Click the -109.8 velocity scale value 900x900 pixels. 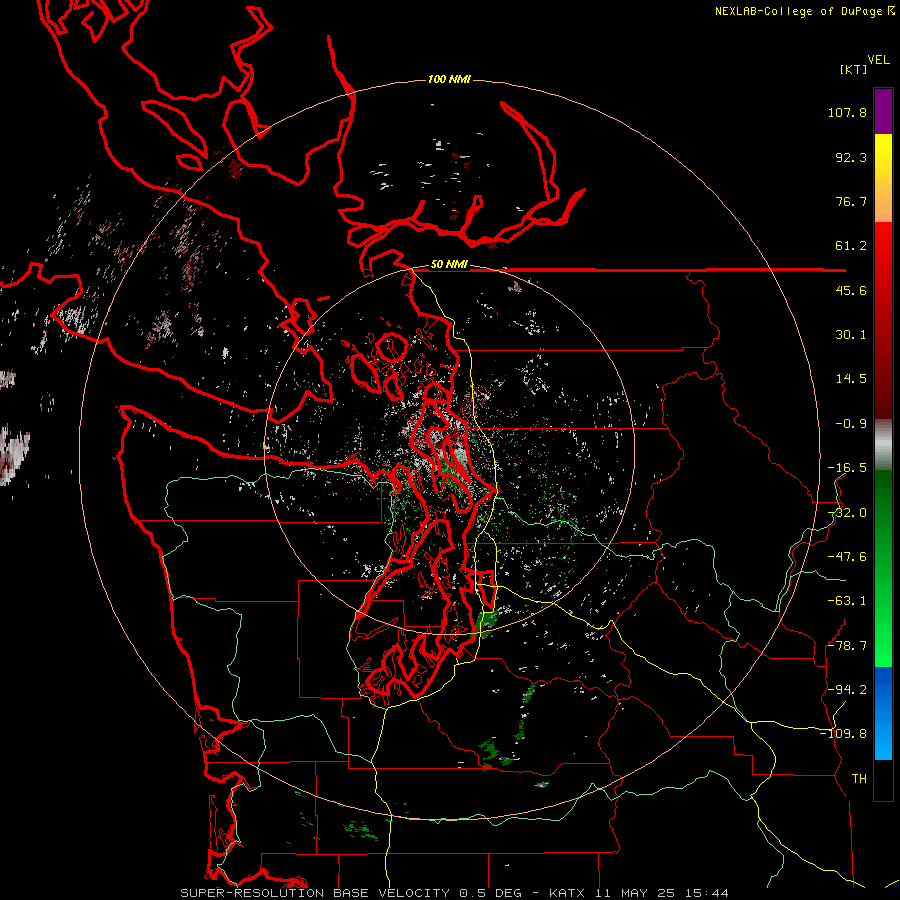(844, 734)
